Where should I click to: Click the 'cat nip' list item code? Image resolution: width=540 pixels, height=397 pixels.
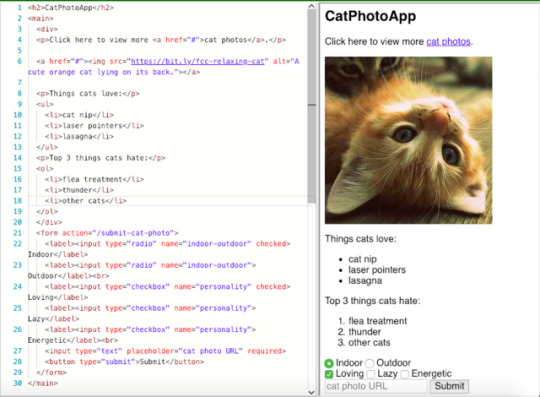79,115
